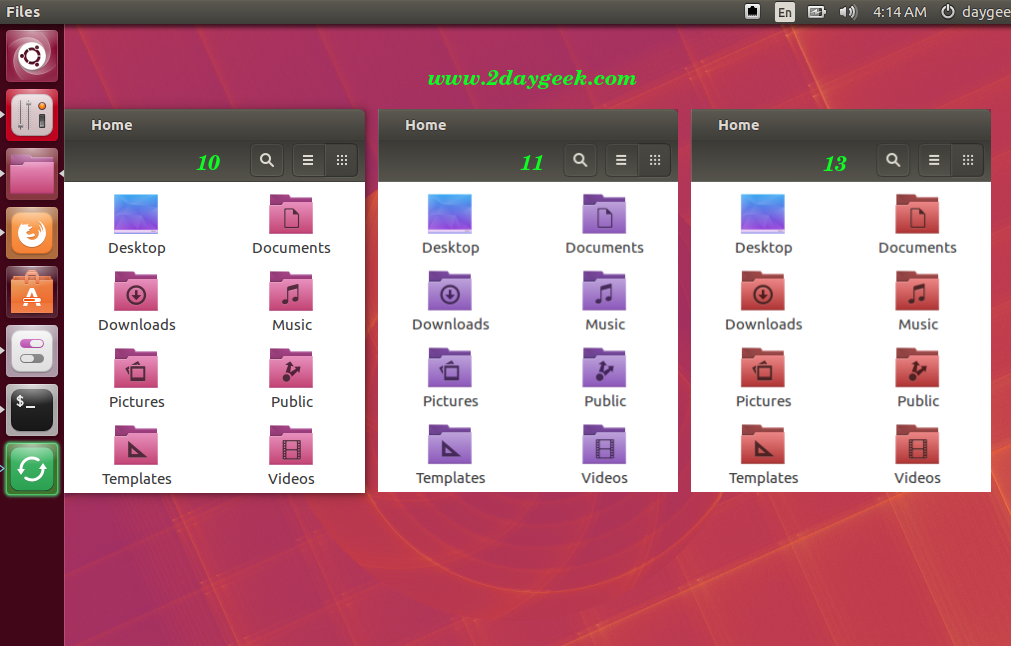This screenshot has width=1011, height=646.
Task: Click the Files menu title in the top bar
Action: pos(23,12)
